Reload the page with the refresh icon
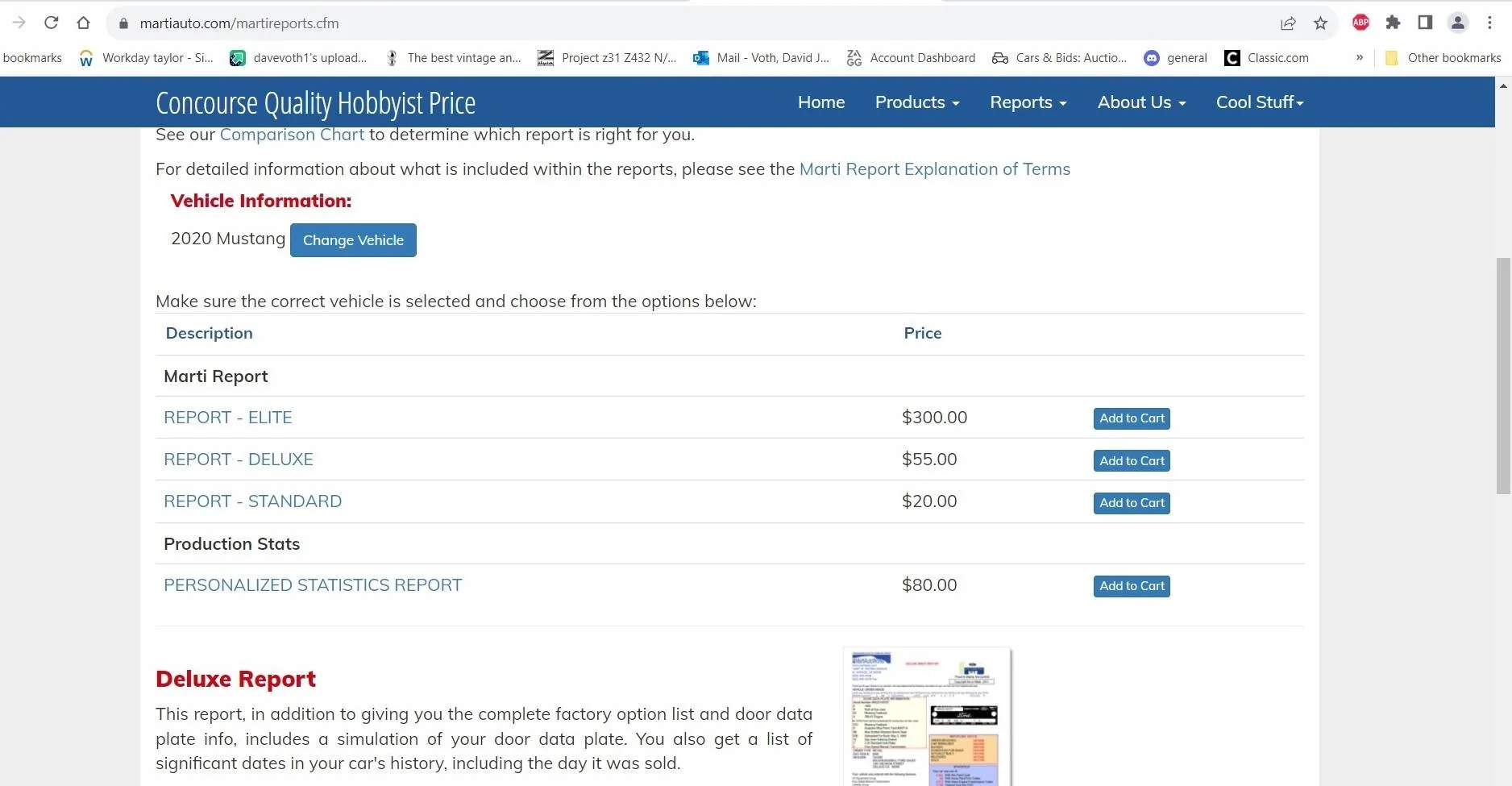The height and width of the screenshot is (786, 1512). pos(51,23)
